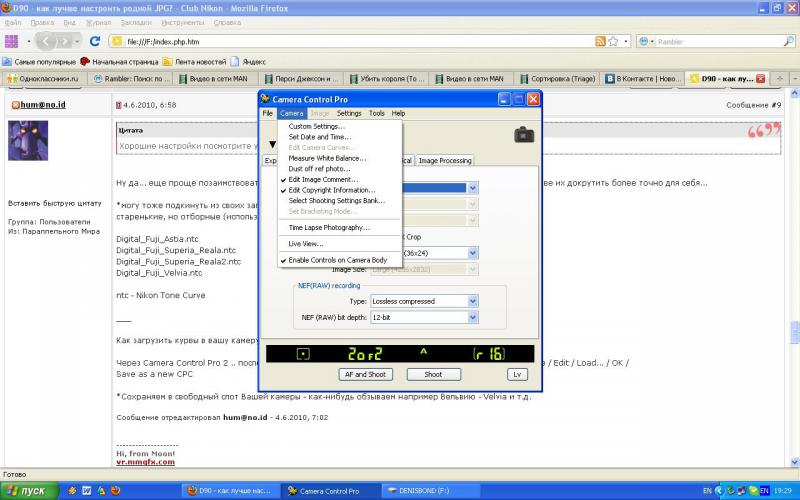Image resolution: width=800 pixels, height=500 pixels.
Task: Toggle Enable Controls on Camera Body
Action: tap(338, 260)
